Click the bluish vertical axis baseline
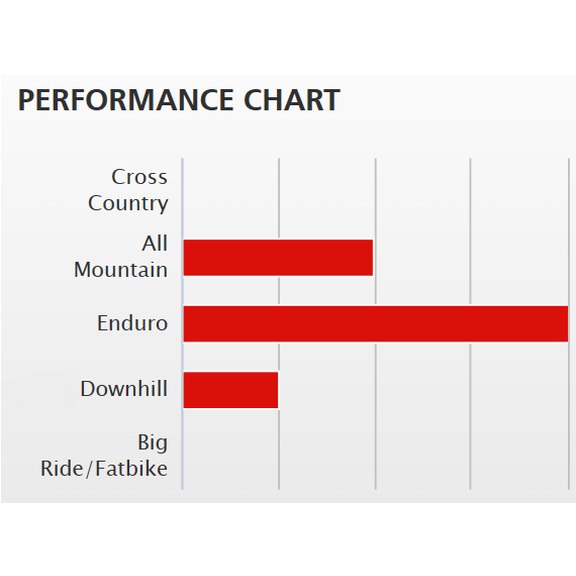Screen dimensions: 576x576 (182, 324)
